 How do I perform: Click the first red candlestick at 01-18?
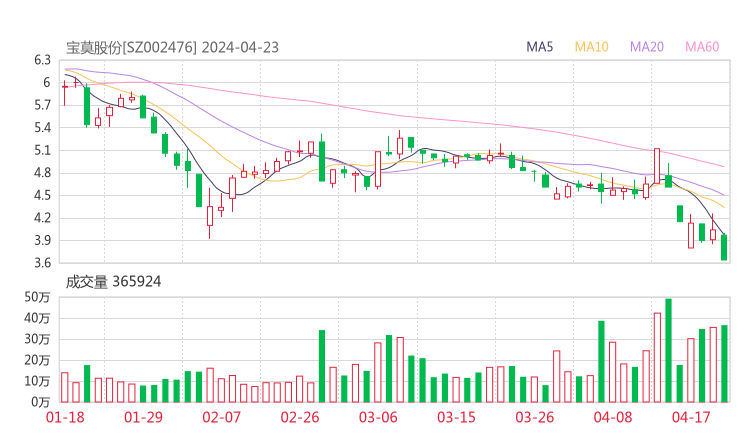coord(65,93)
